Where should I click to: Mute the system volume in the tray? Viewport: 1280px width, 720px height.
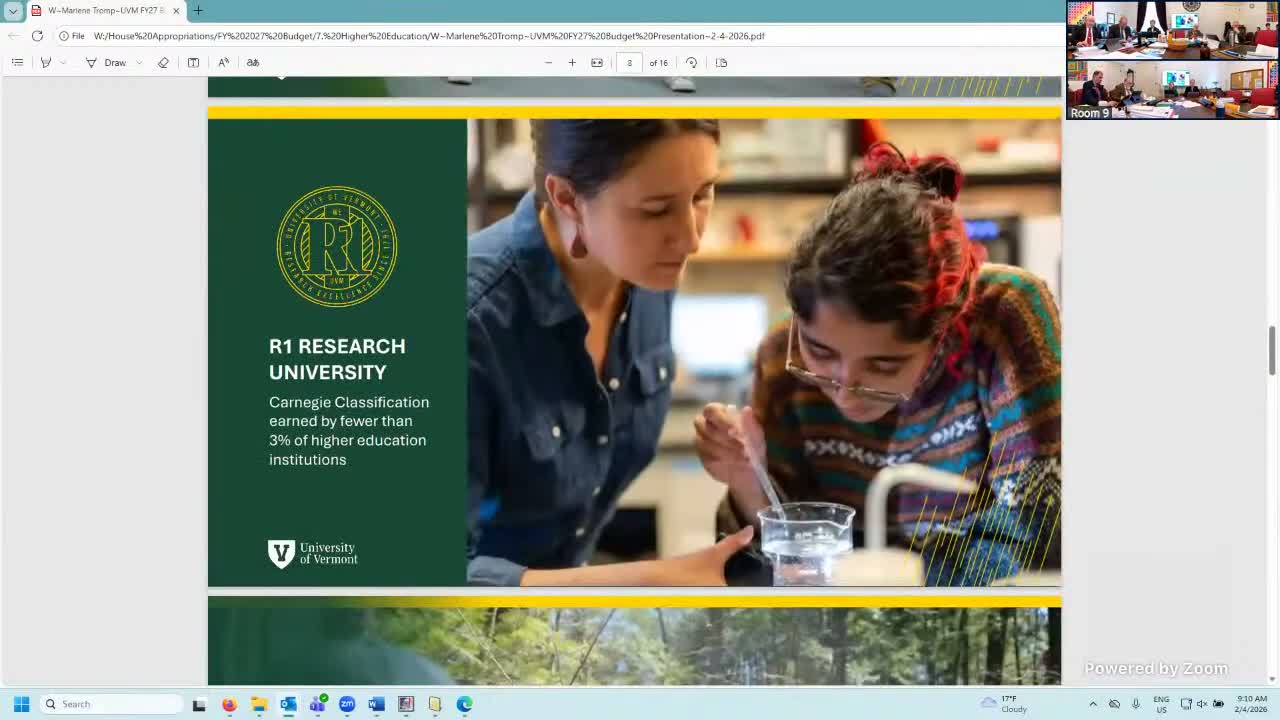[x=1203, y=703]
